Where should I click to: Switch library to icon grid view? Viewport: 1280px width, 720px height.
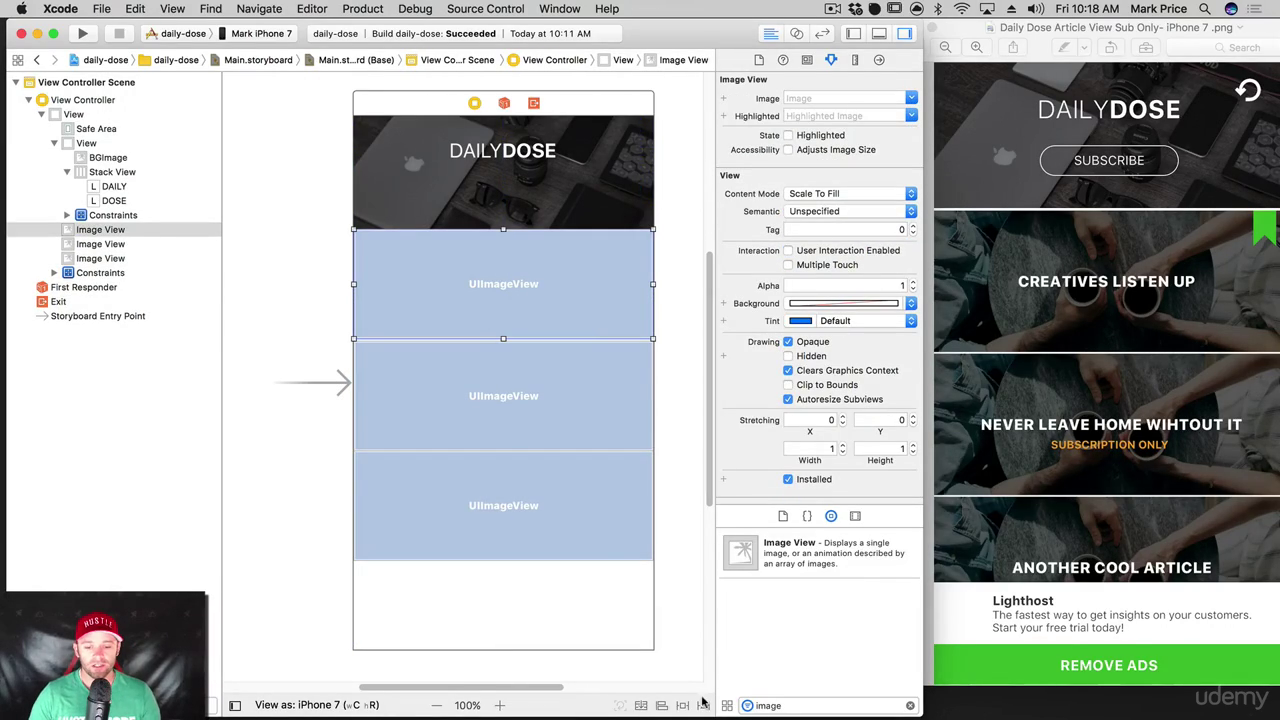pos(727,706)
